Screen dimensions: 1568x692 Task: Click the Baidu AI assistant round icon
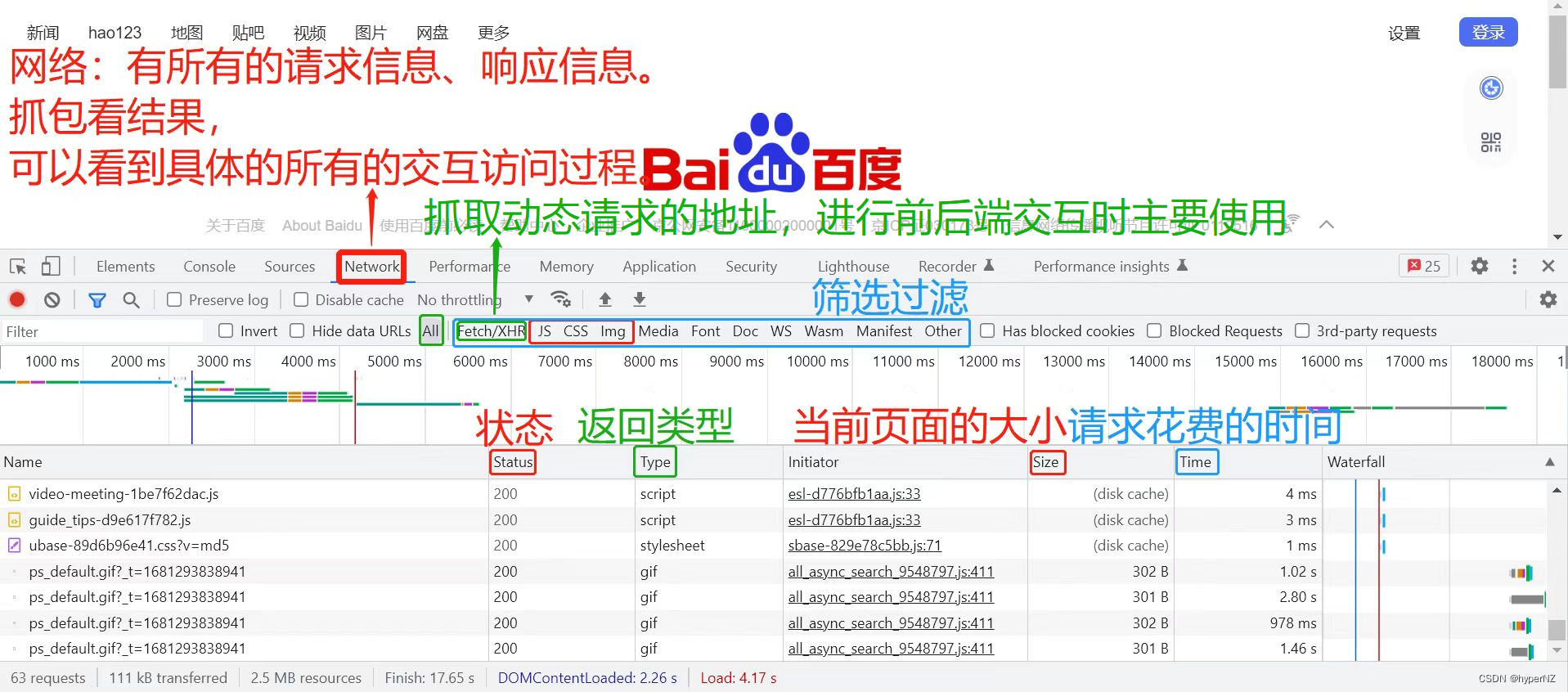(1491, 88)
